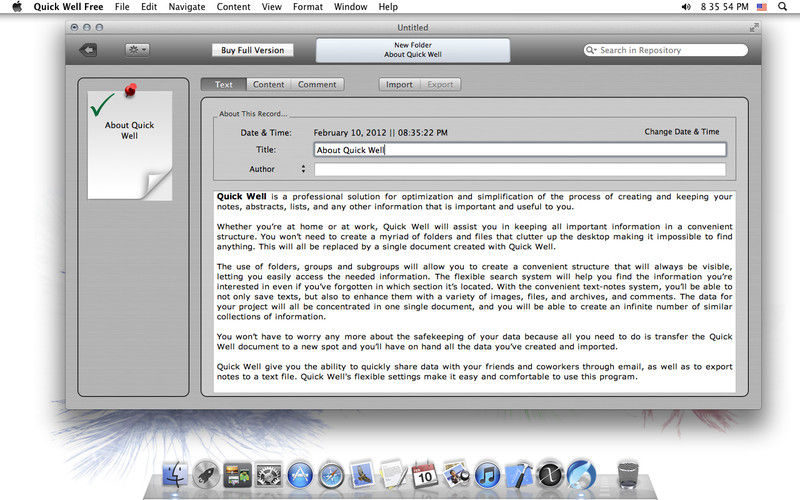Open Safari compass in dock
The height and width of the screenshot is (500, 800).
(332, 475)
